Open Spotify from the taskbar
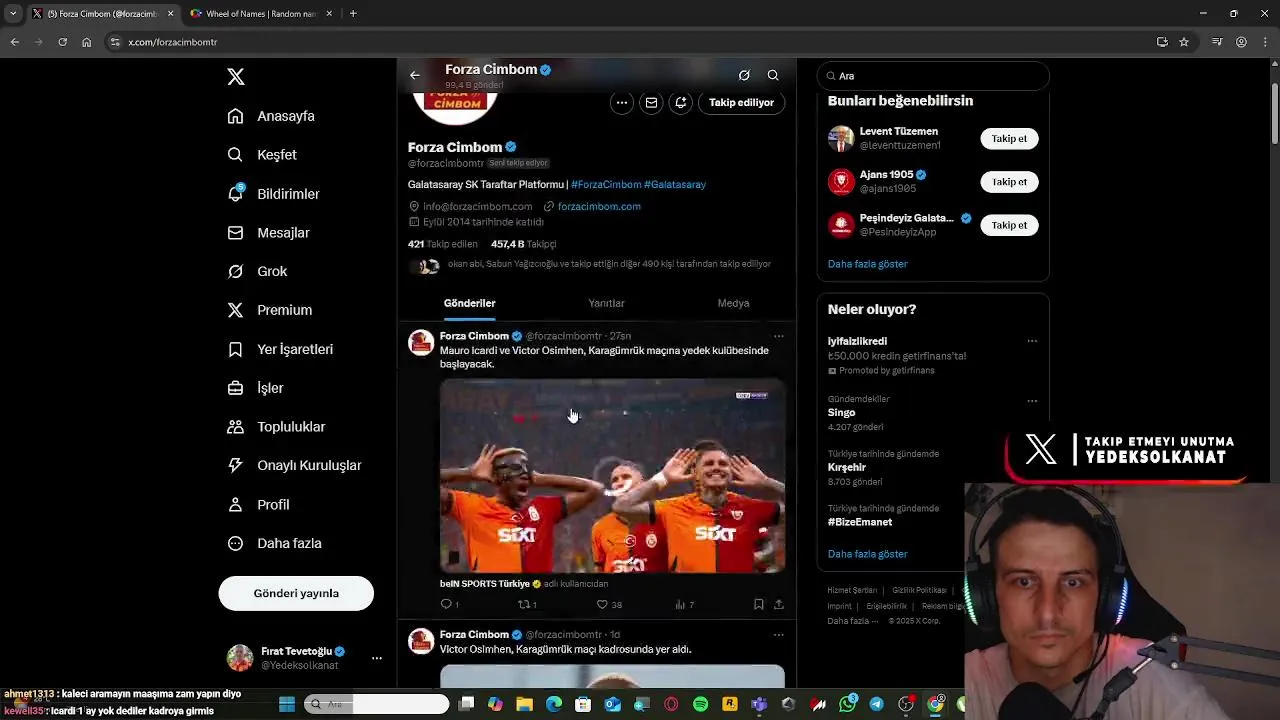Screen dimensions: 1280x720 [700, 705]
